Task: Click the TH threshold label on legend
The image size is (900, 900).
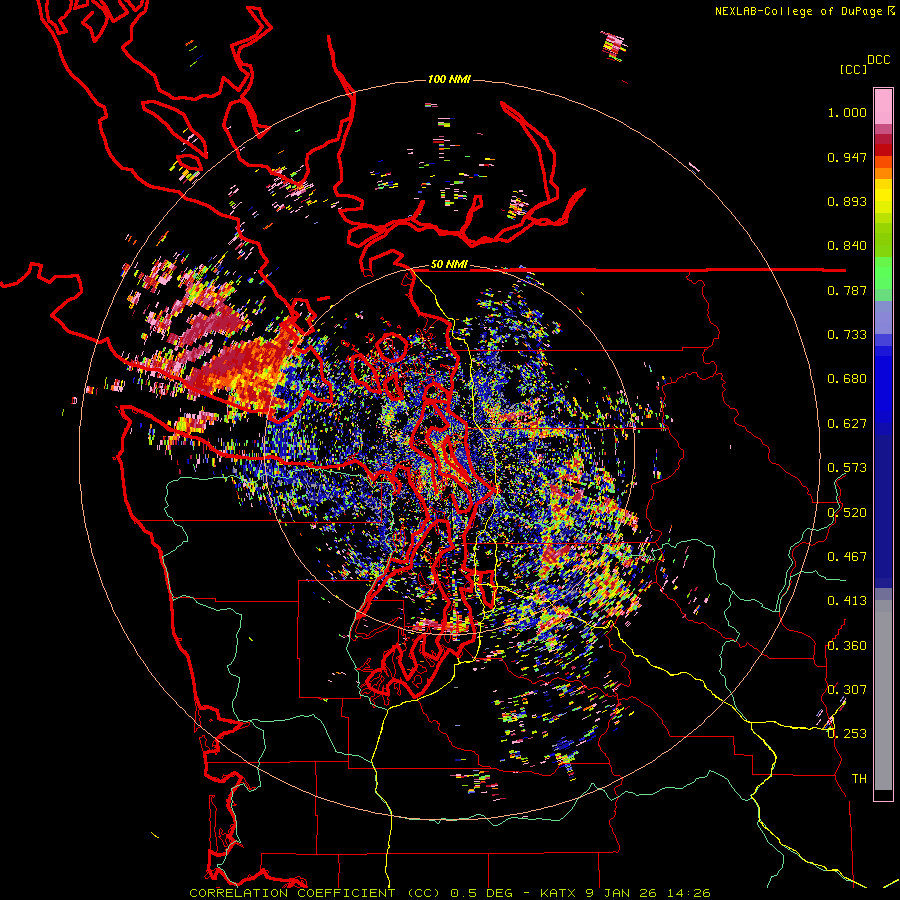Action: [x=859, y=779]
